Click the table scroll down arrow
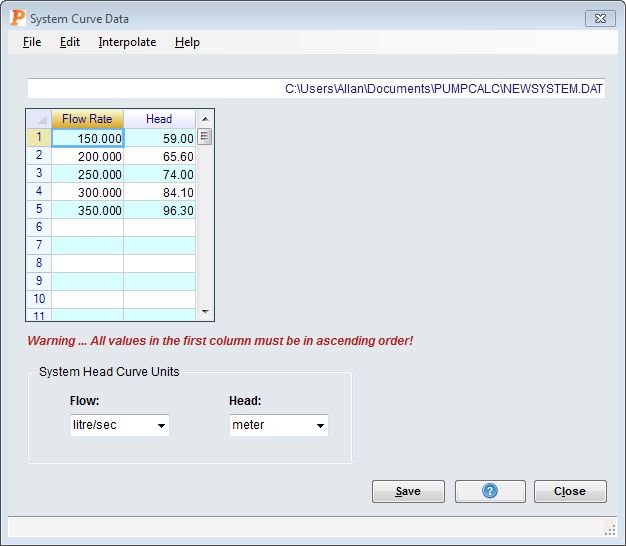The image size is (626, 546). 205,311
